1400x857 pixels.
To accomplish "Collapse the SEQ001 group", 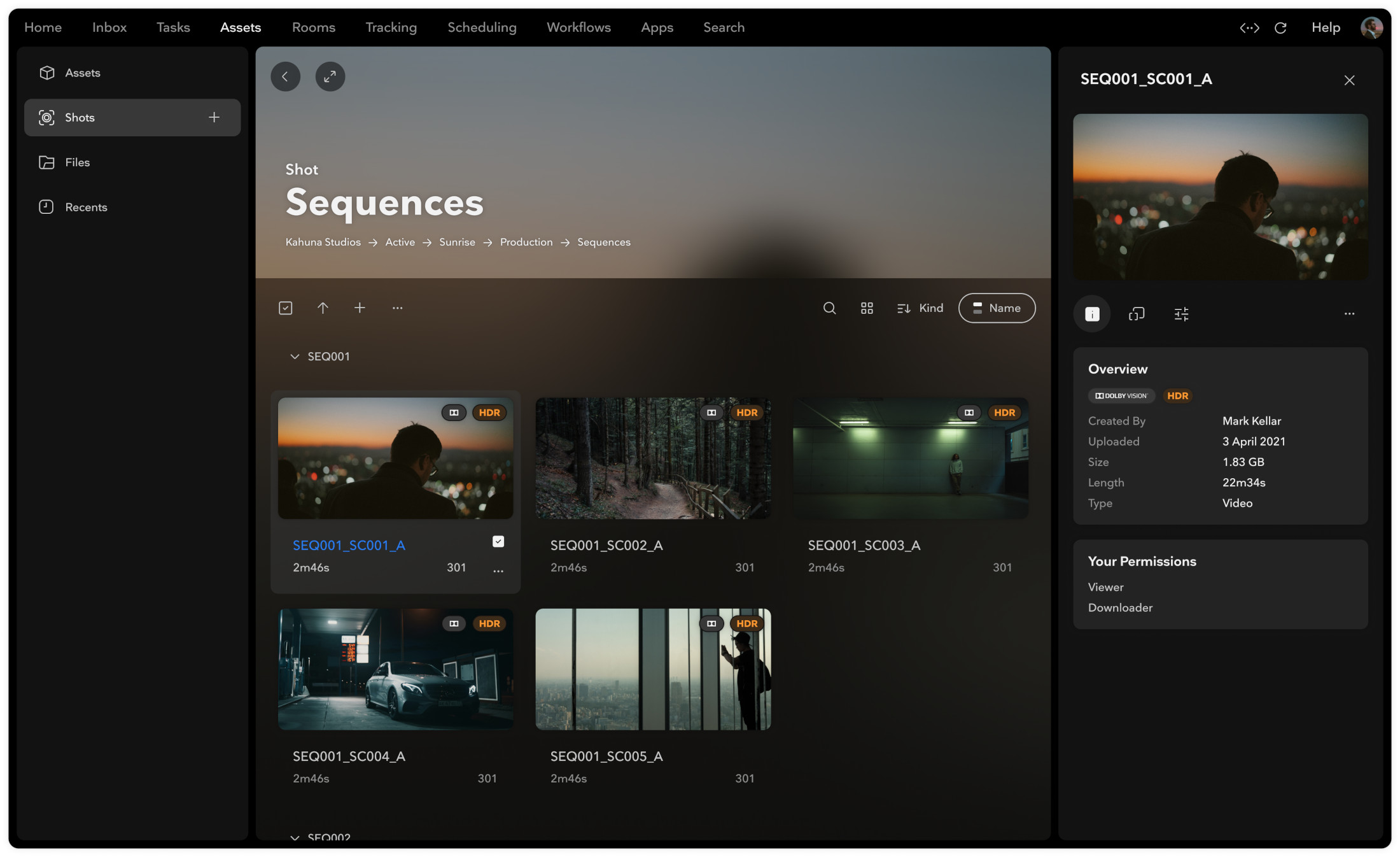I will pyautogui.click(x=295, y=357).
